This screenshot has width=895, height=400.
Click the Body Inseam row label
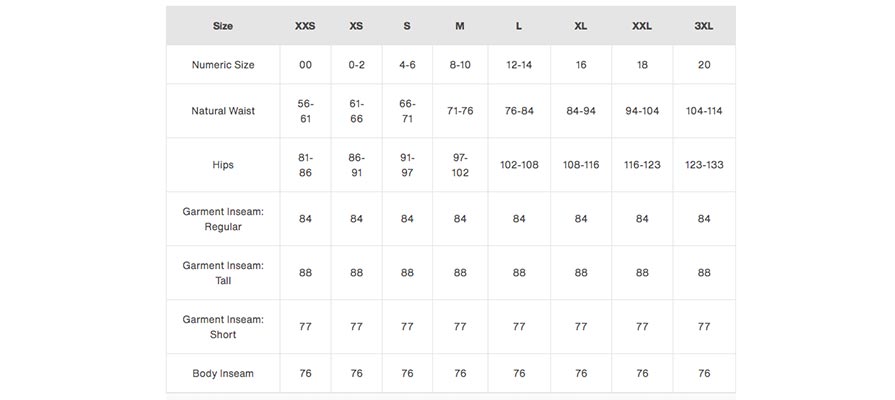click(223, 374)
